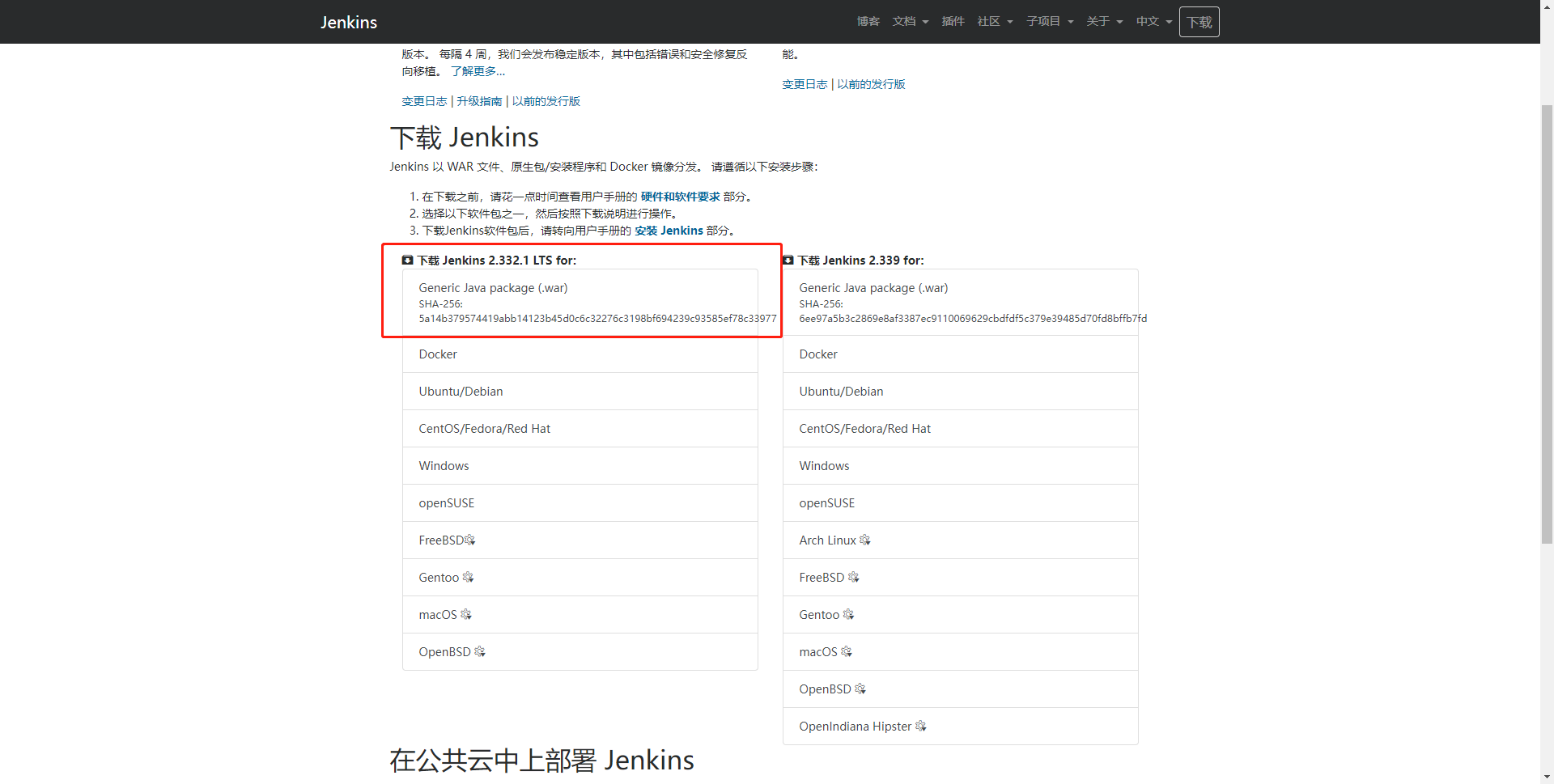Select Docker under the LTS column
The height and width of the screenshot is (784, 1554).
(580, 354)
